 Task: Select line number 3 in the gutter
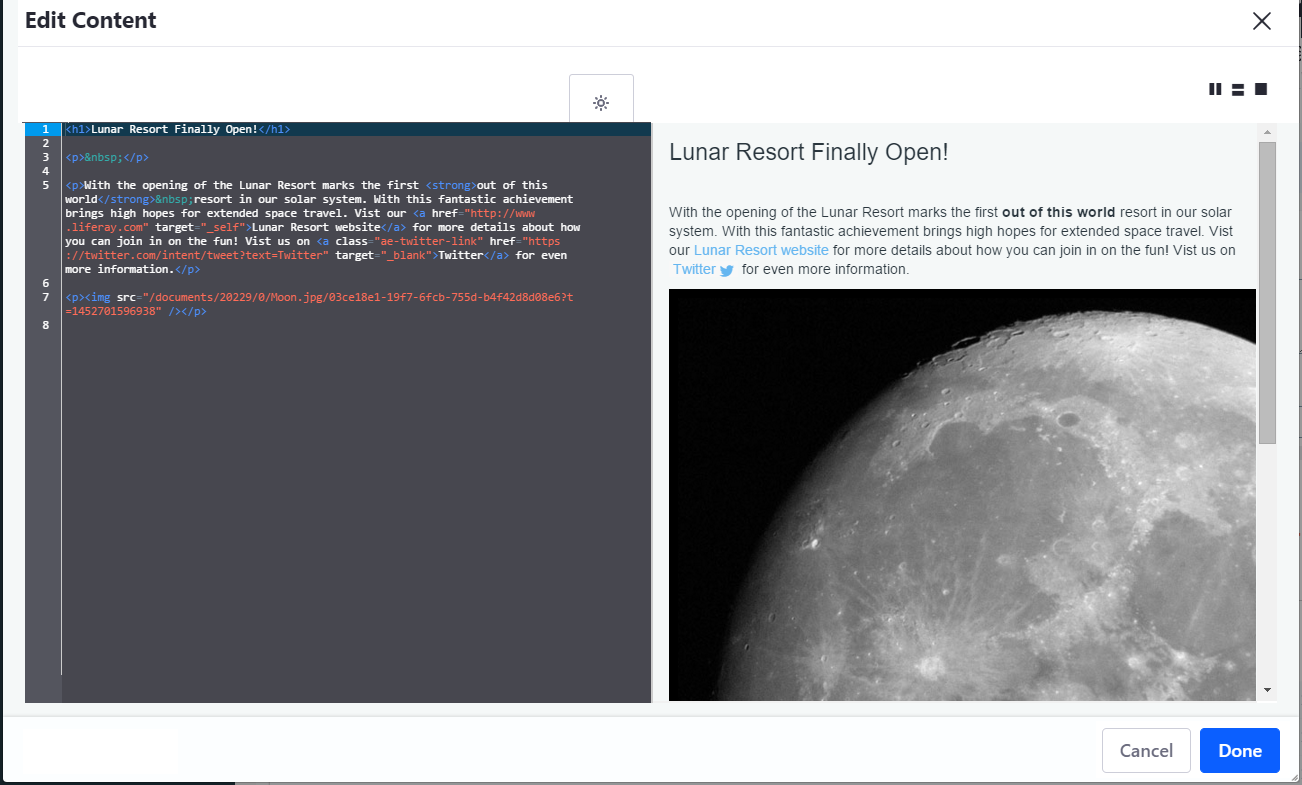[x=45, y=157]
